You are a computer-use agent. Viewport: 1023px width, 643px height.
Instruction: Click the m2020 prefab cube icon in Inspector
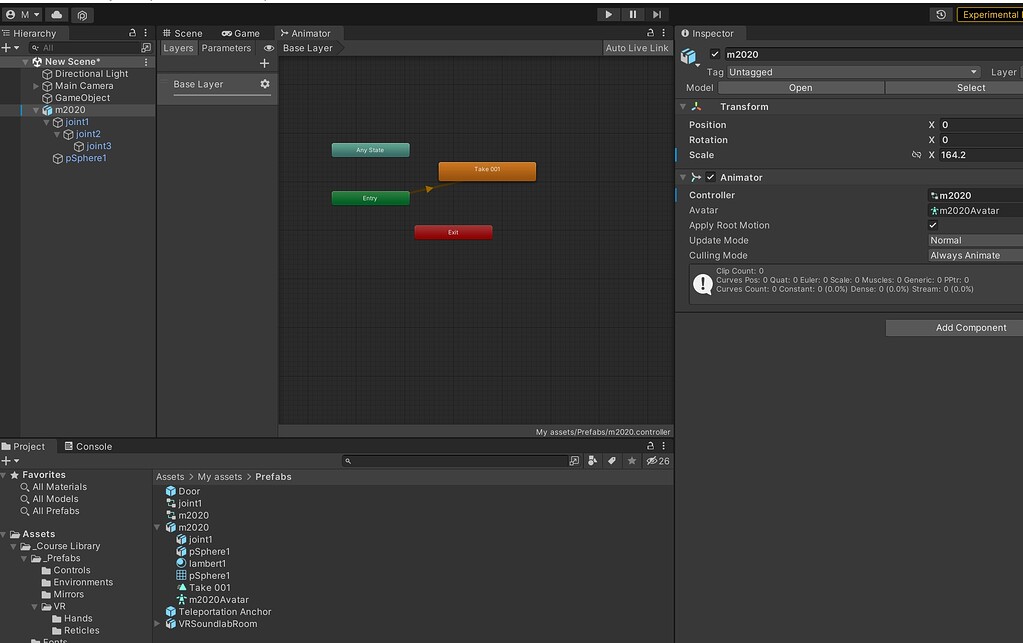point(689,54)
